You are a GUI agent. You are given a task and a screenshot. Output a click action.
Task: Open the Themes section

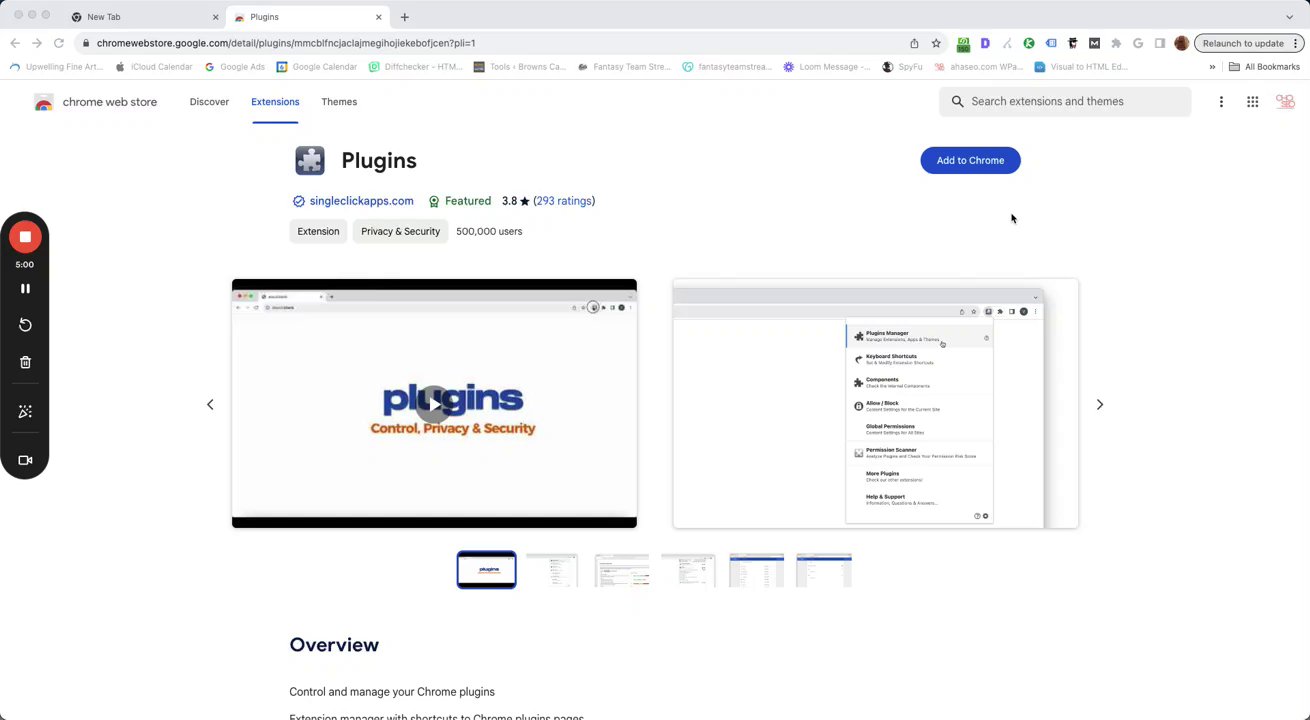click(339, 101)
